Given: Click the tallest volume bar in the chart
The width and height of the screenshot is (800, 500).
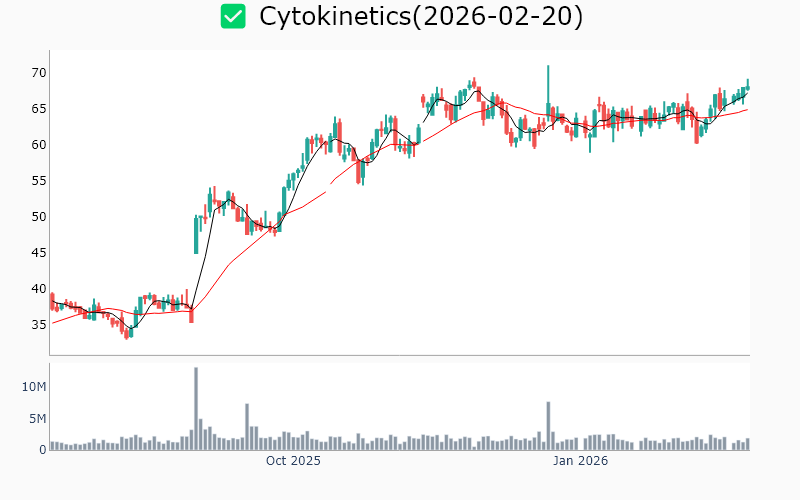Looking at the screenshot, I should pyautogui.click(x=196, y=409).
